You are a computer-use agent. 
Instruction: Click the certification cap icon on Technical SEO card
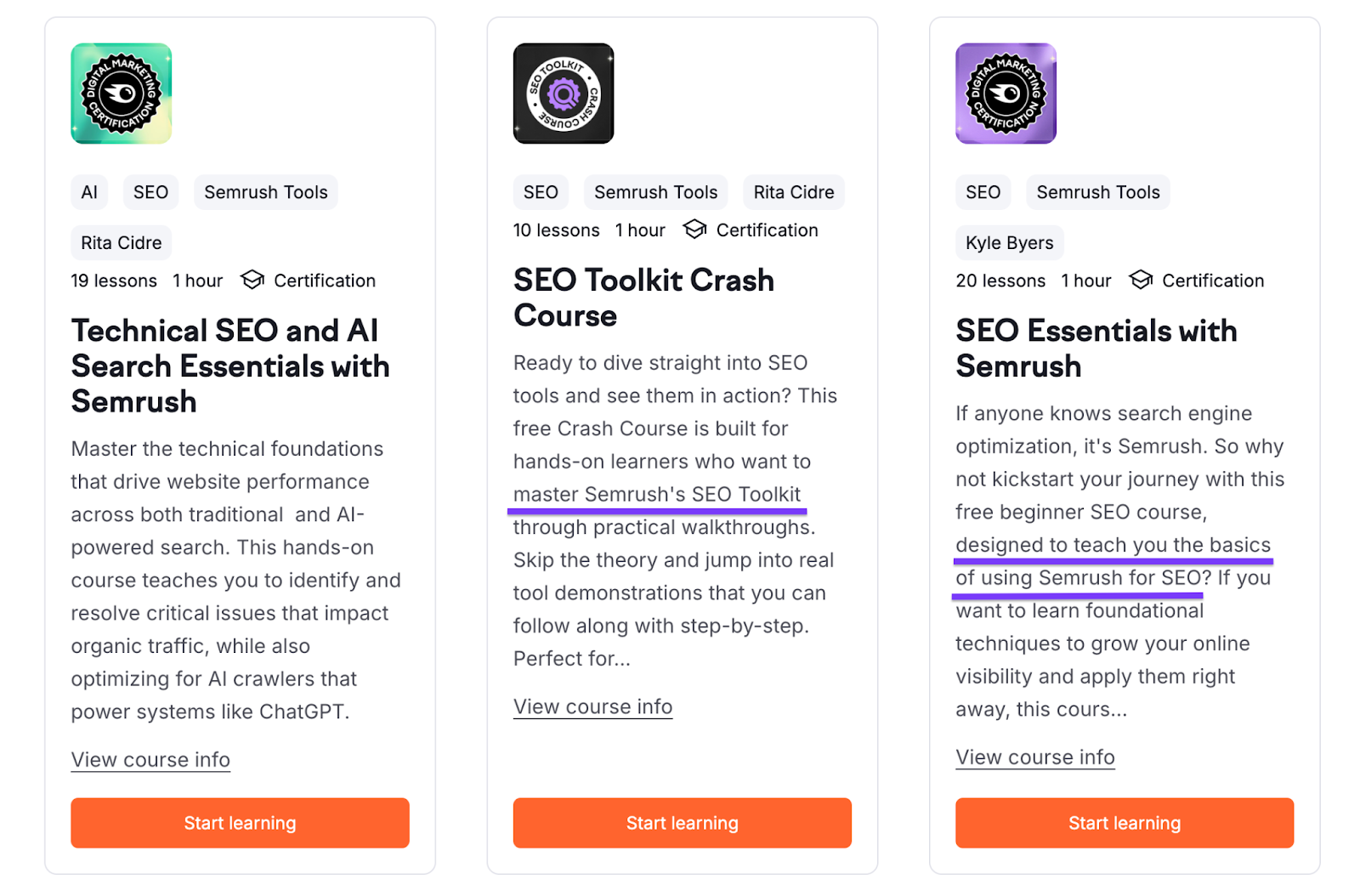(x=252, y=280)
